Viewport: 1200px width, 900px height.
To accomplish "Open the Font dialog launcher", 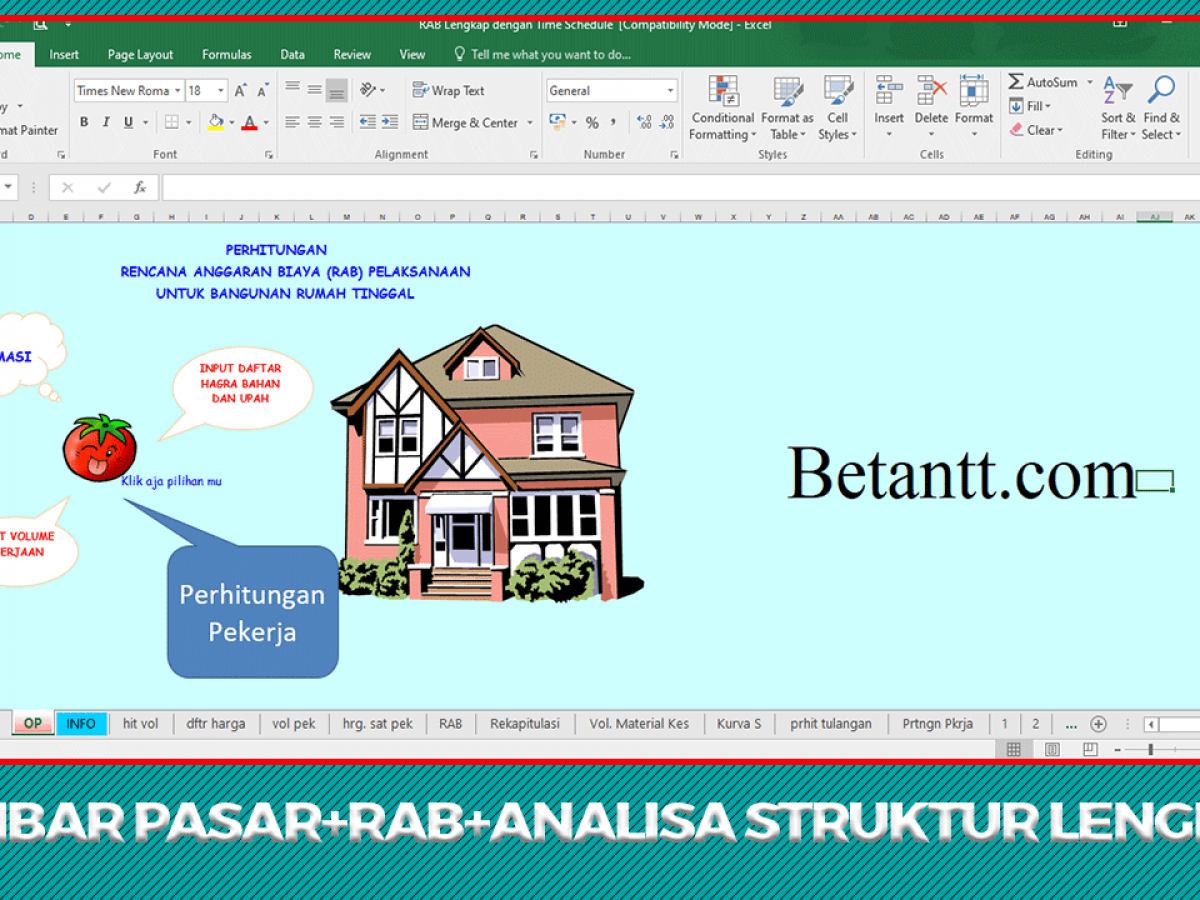I will (x=268, y=155).
